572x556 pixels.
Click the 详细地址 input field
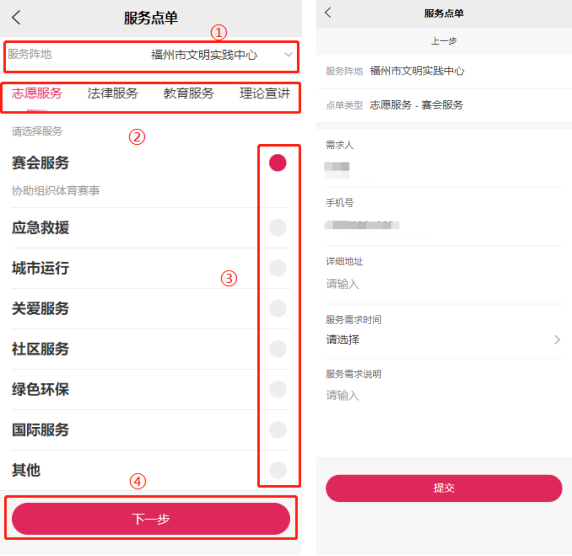(x=444, y=284)
